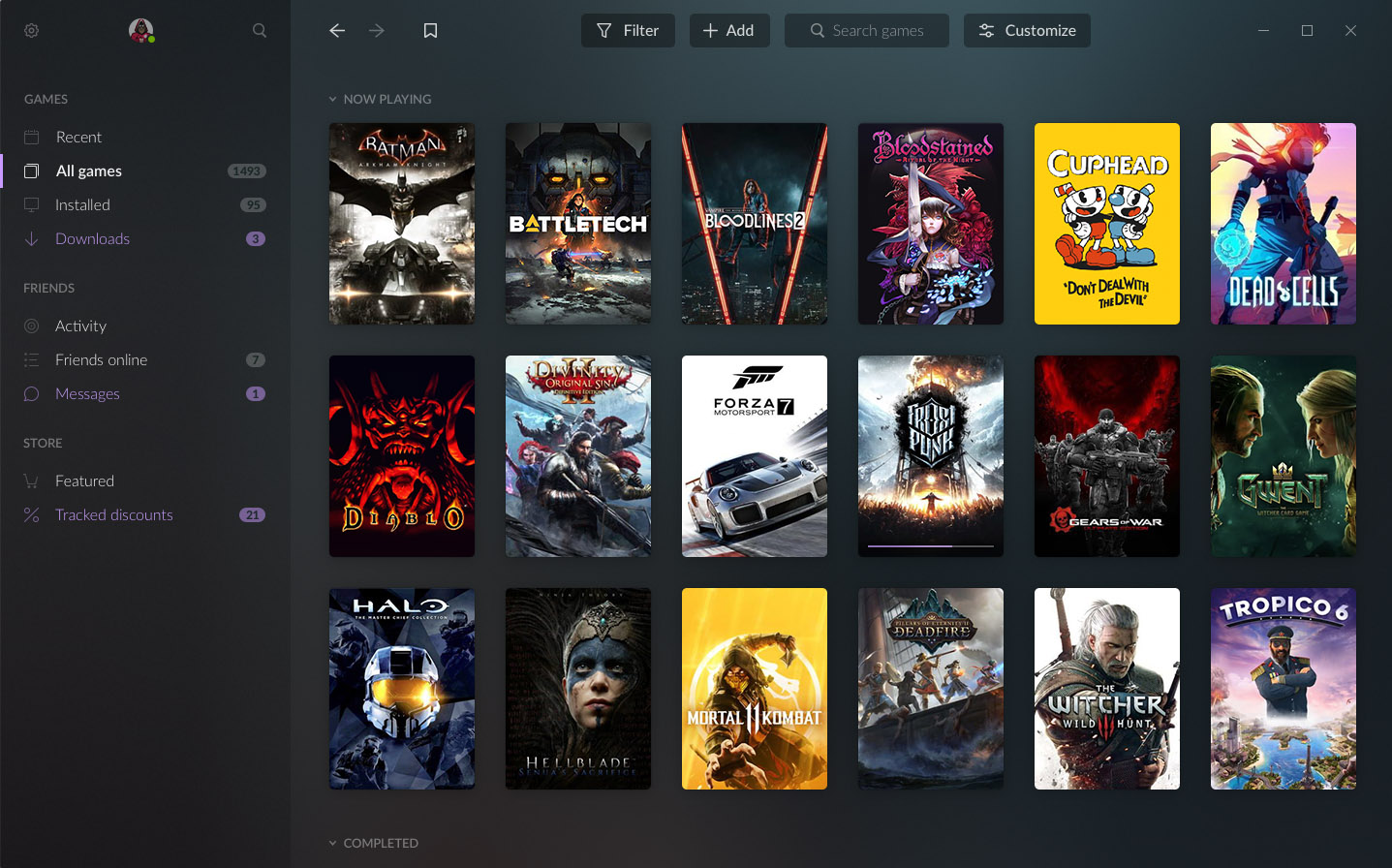Click the user avatar profile picture
Viewport: 1392px width, 868px height.
pos(141,30)
